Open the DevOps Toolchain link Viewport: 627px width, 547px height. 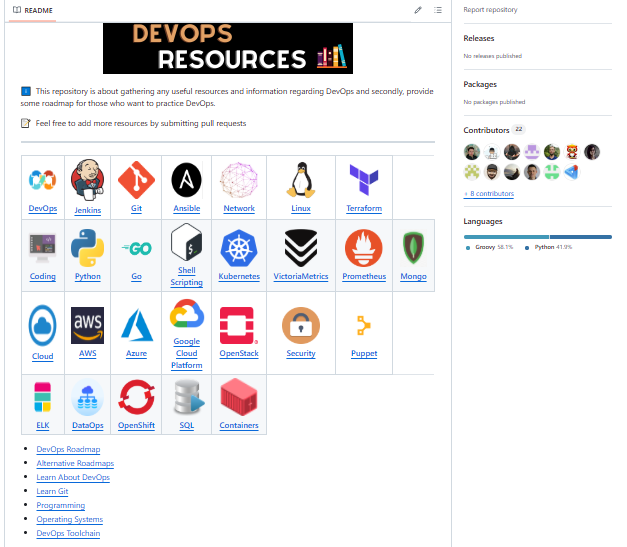(x=68, y=533)
